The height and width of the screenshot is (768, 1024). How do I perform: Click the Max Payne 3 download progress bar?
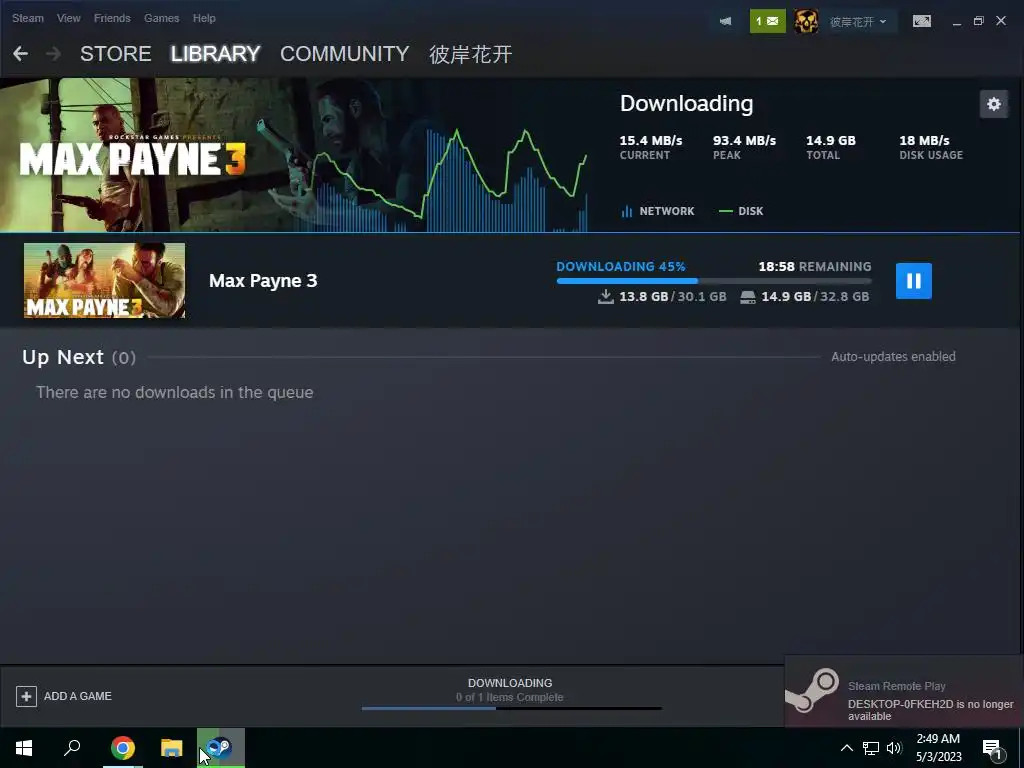pyautogui.click(x=714, y=281)
